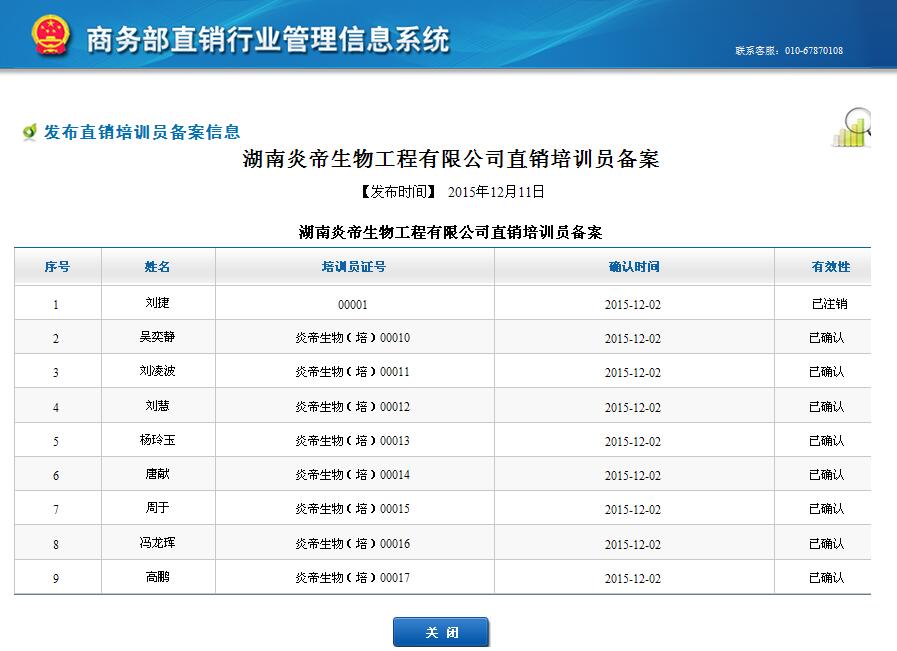Click the 发布直销培训员备案信息 section heading
Screen dimensions: 897x651
(142, 132)
